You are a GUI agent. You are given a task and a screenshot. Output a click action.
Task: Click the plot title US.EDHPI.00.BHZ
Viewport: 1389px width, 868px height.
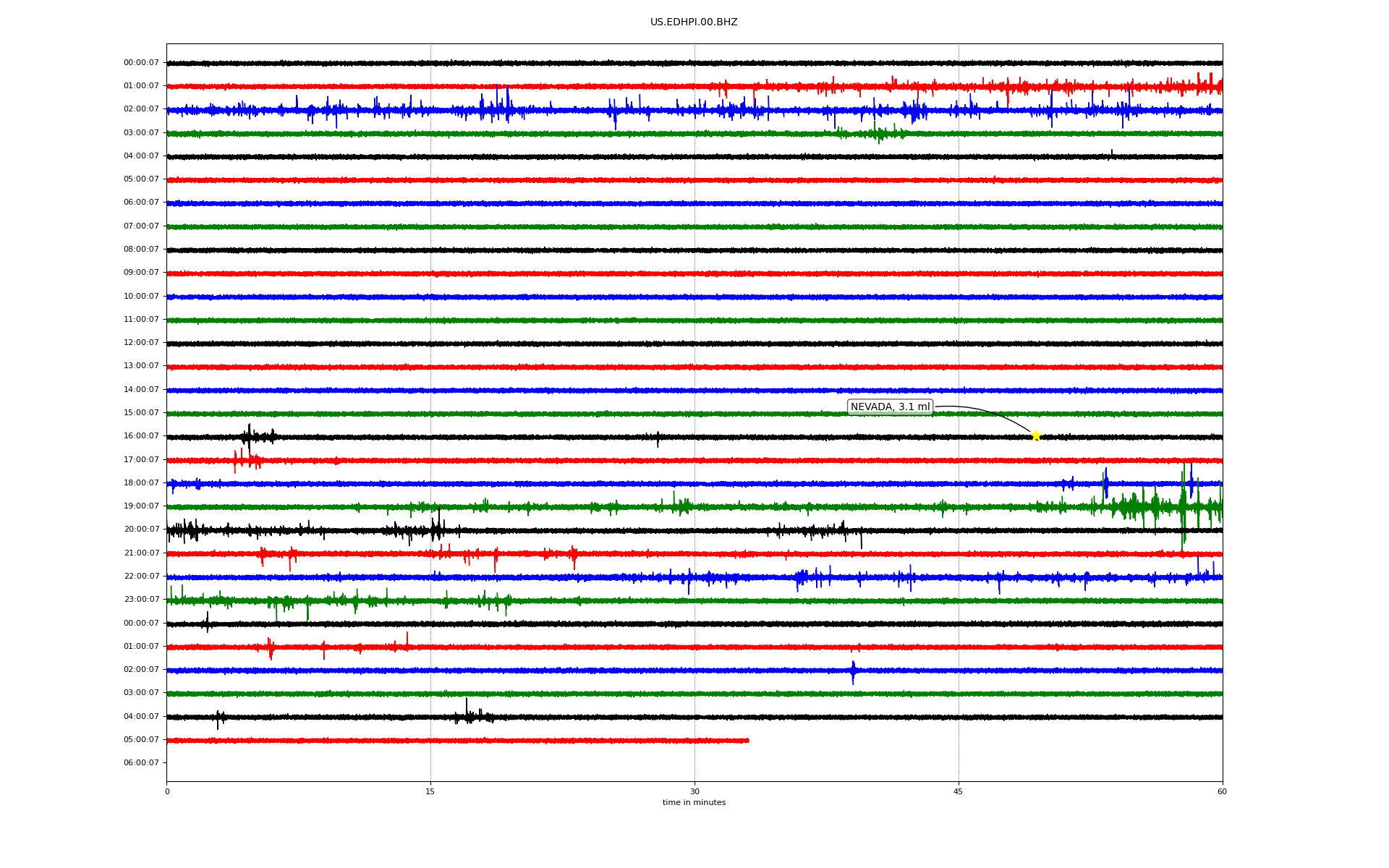tap(694, 22)
